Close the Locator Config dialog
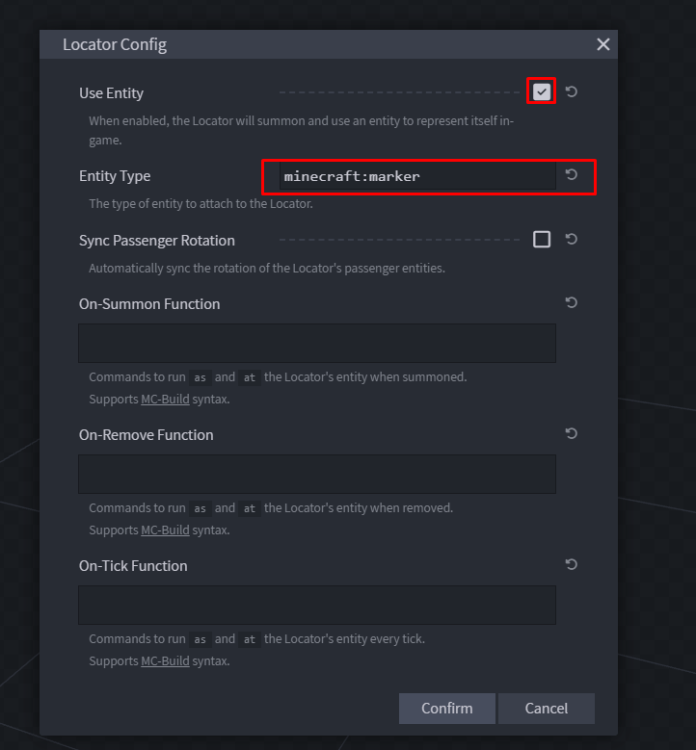 603,44
